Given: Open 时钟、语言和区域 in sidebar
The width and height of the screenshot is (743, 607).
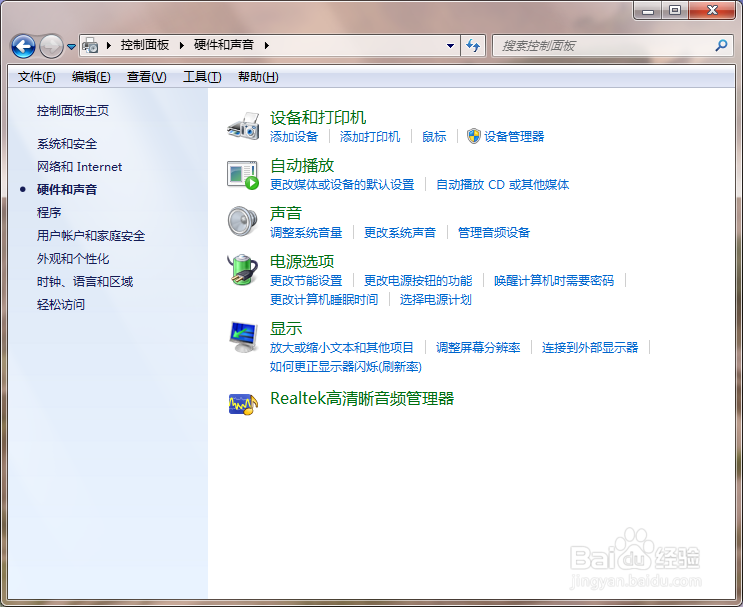Looking at the screenshot, I should pyautogui.click(x=85, y=281).
